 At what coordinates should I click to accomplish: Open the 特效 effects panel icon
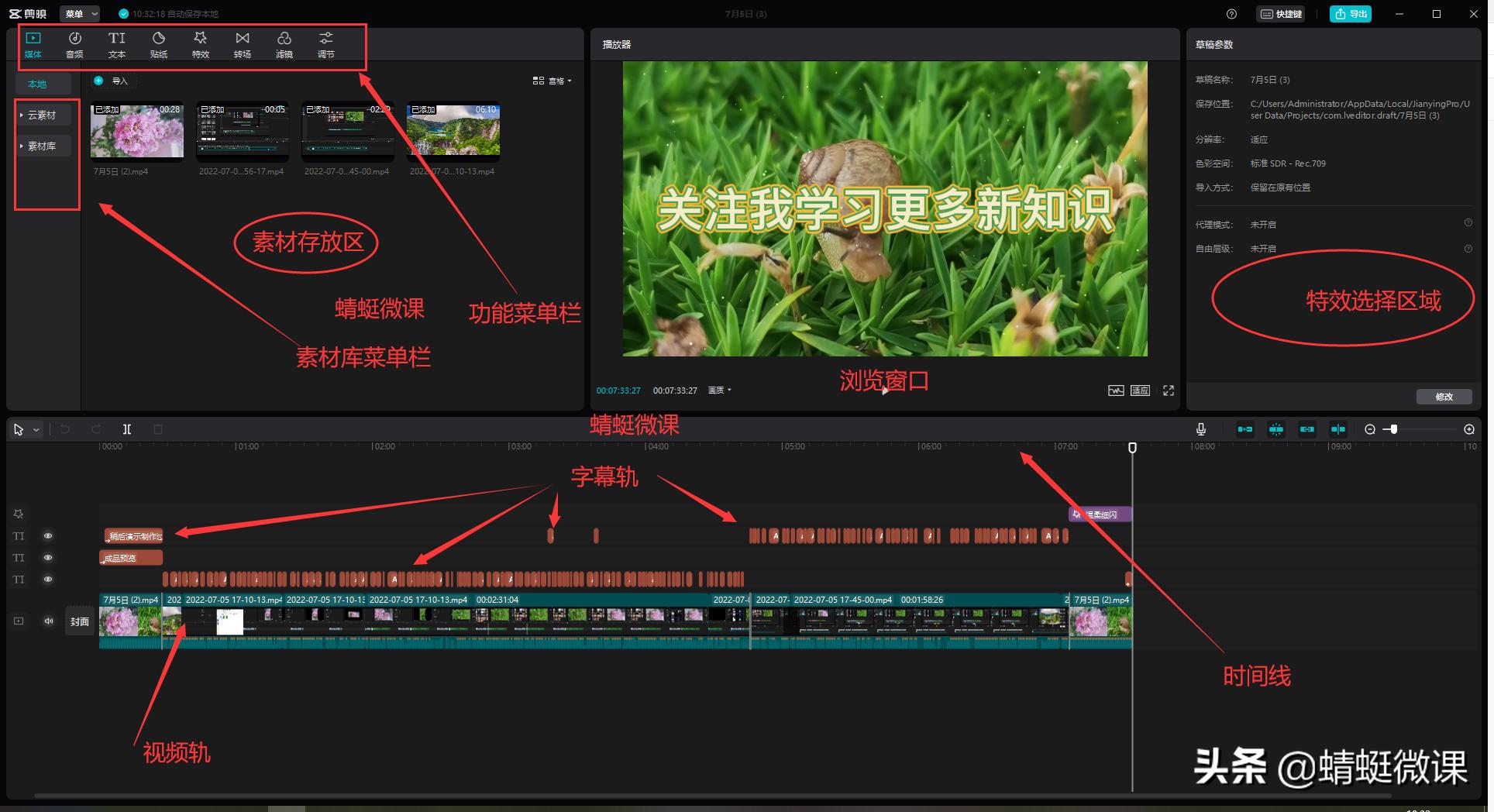(x=200, y=43)
